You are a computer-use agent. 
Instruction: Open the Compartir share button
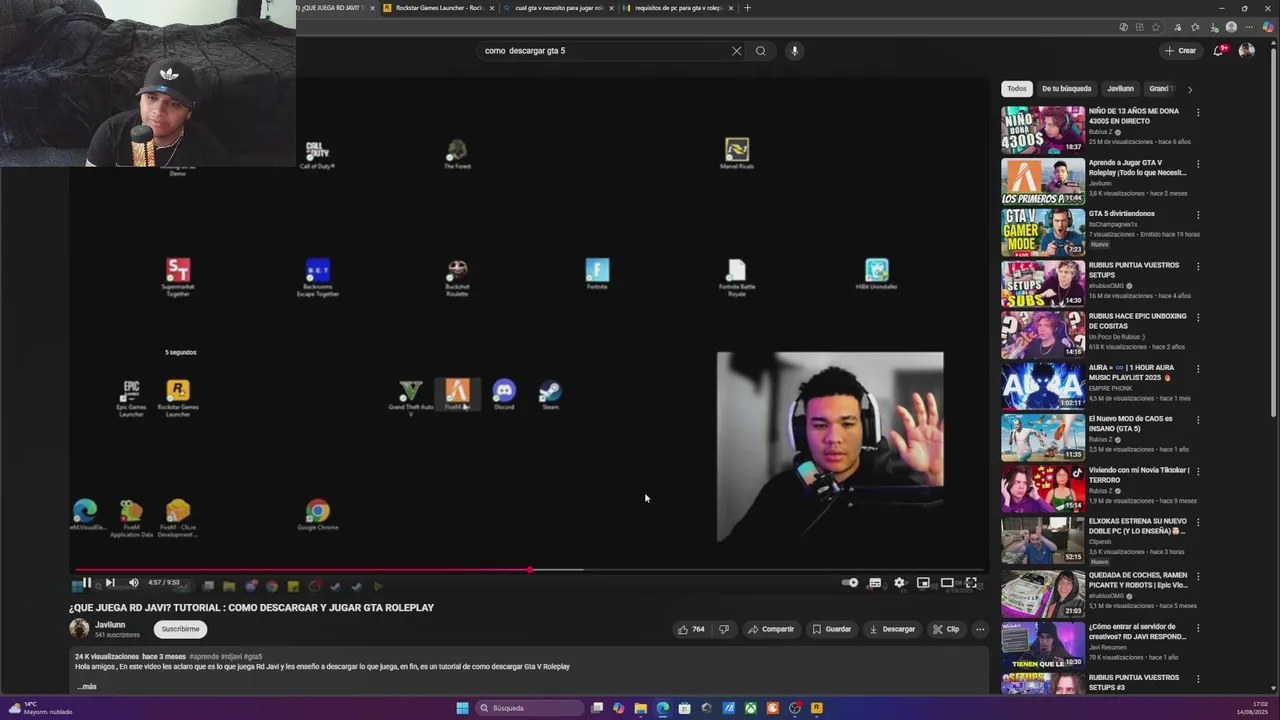[x=771, y=629]
